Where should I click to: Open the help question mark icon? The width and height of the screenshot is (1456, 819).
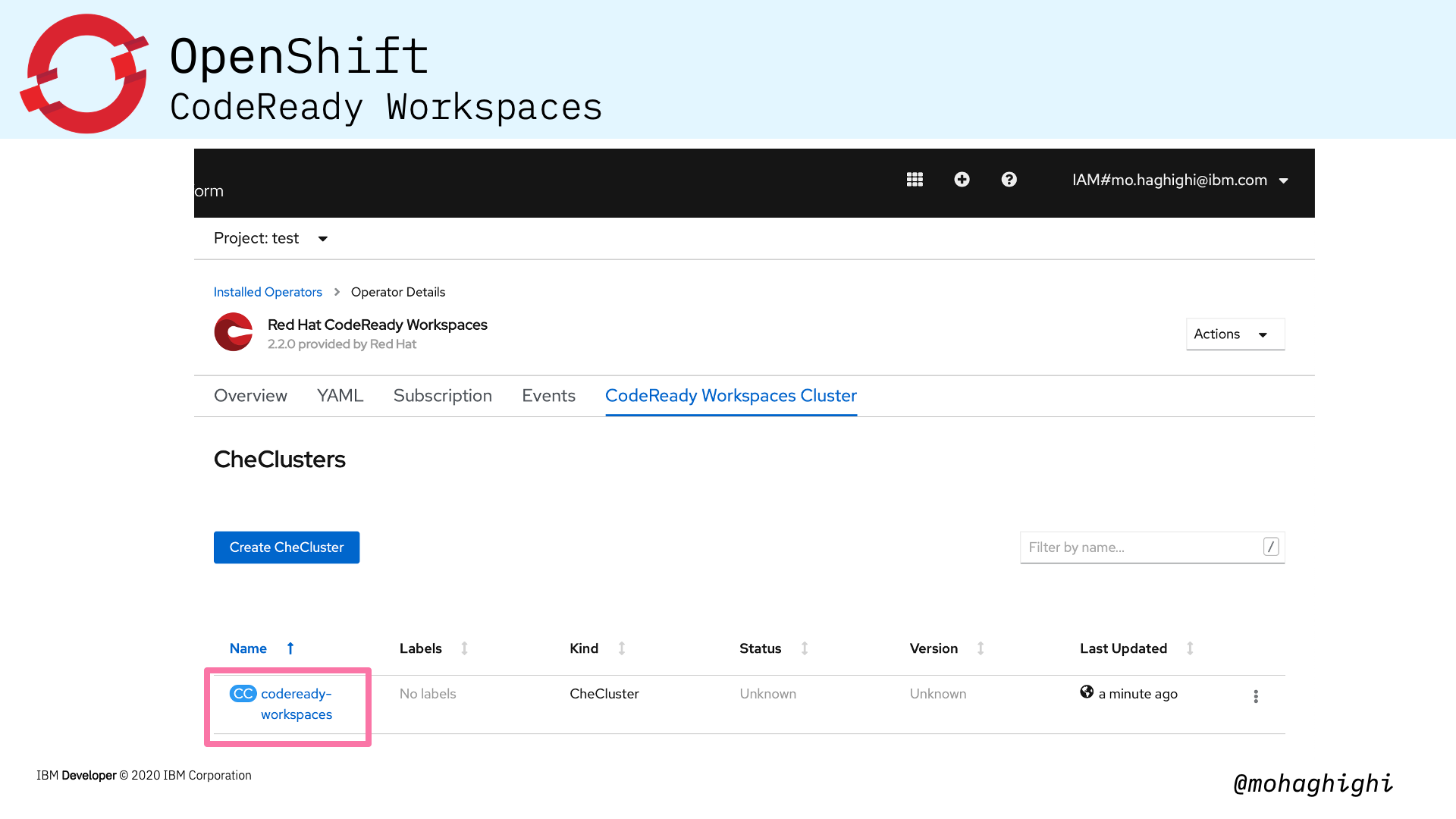point(1009,180)
